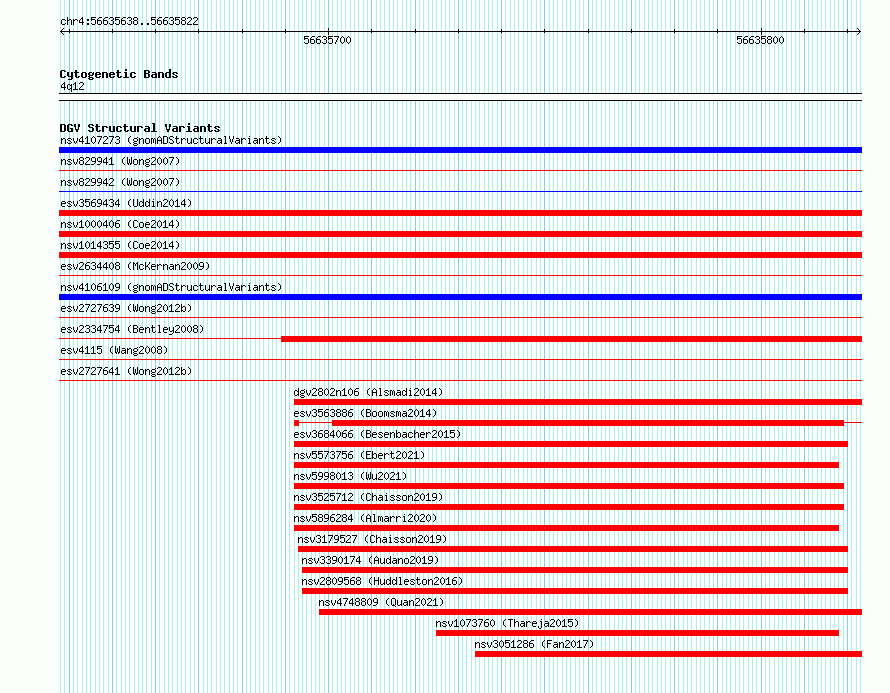
Task: Click the red bar under esv3569434
Action: (460, 213)
